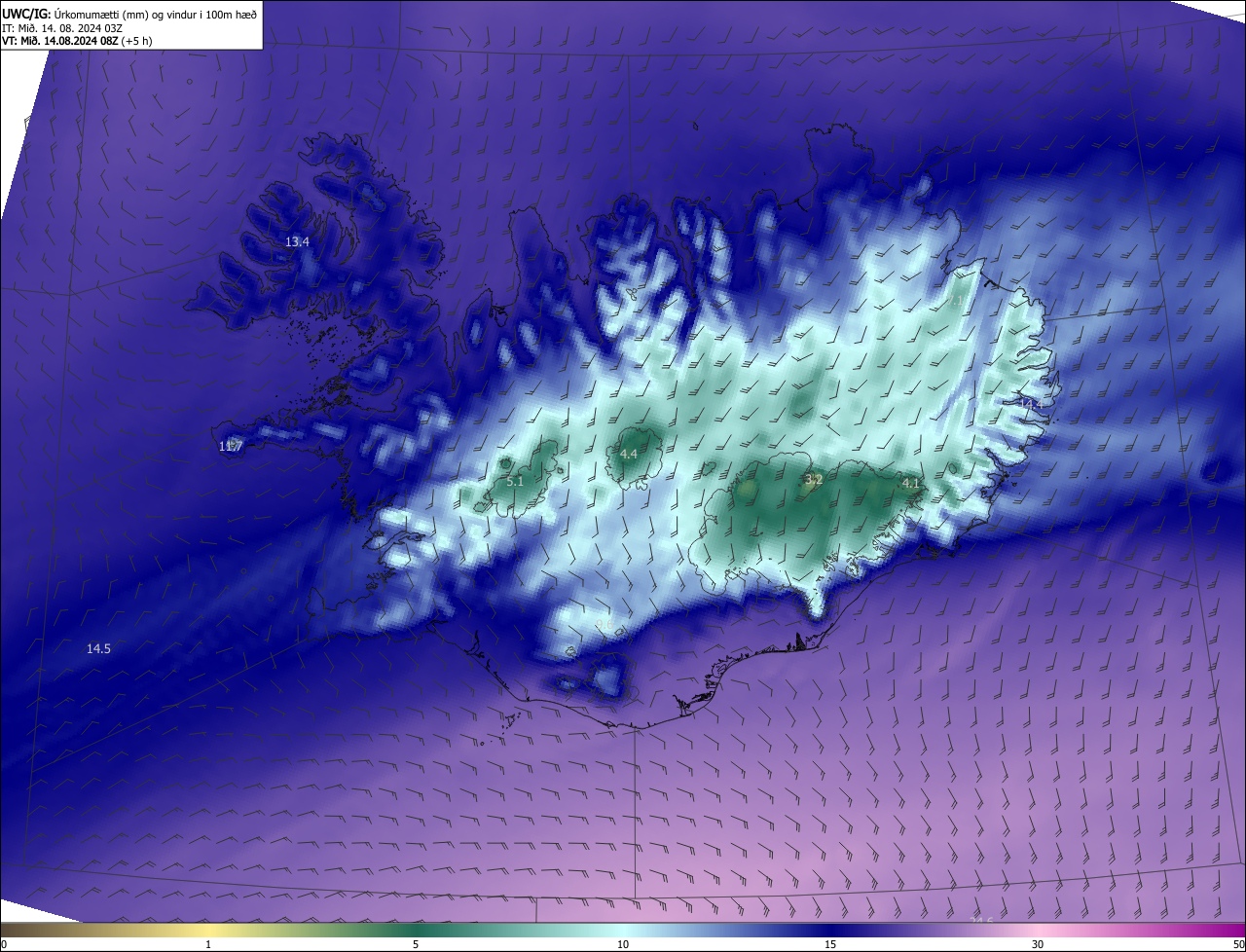Click the 13.4 value over the Westfjords

pyautogui.click(x=297, y=241)
